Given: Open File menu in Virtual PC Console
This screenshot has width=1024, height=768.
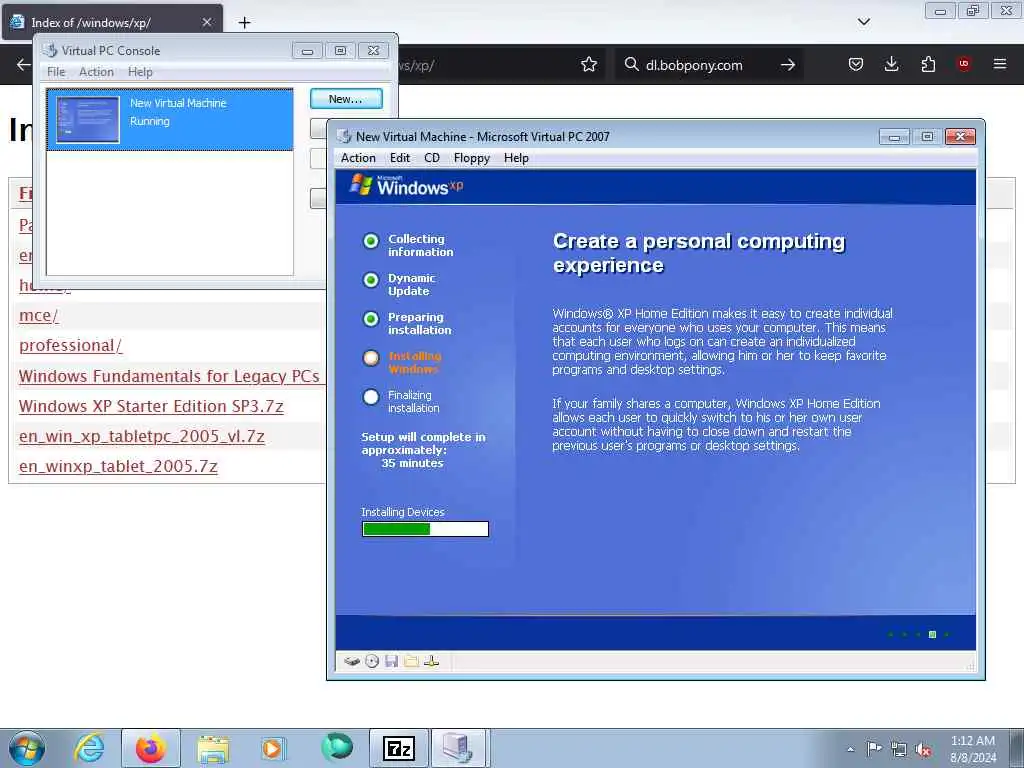Looking at the screenshot, I should point(56,72).
